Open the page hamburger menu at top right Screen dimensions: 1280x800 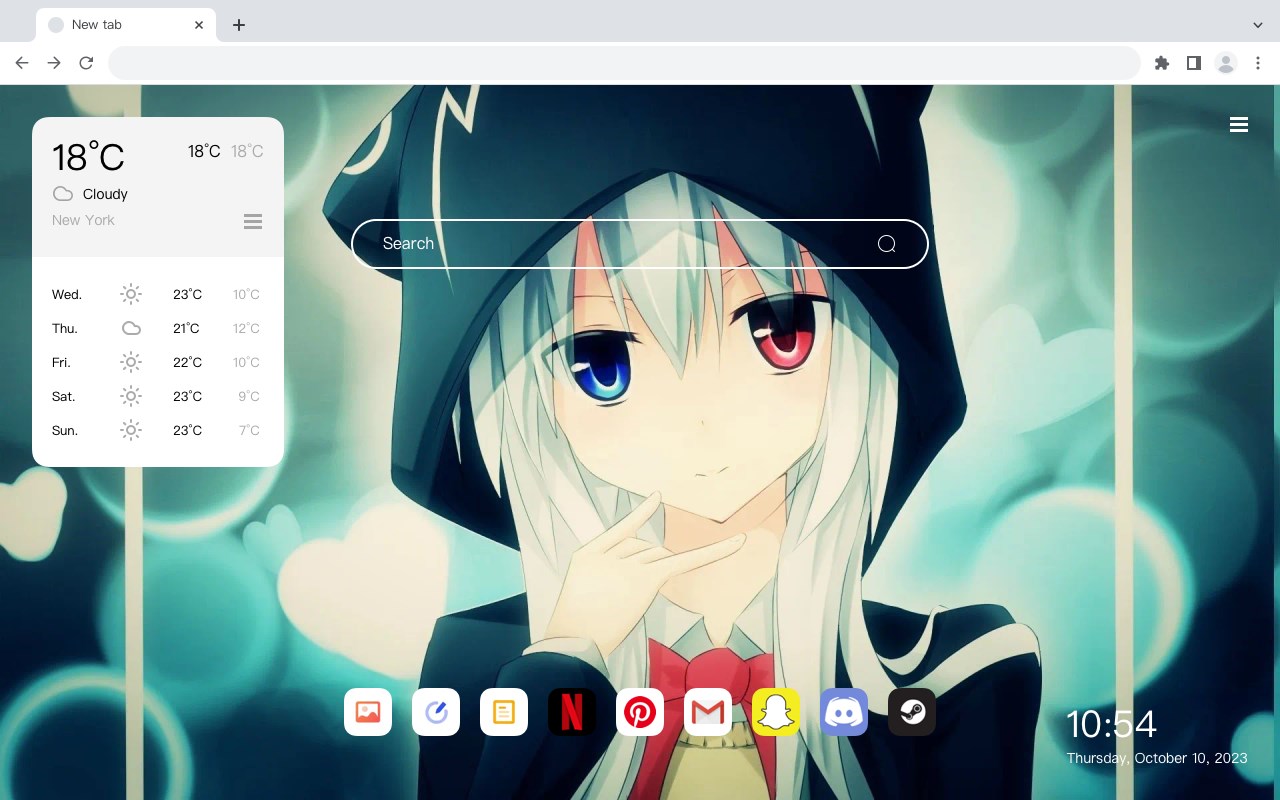coord(1239,125)
